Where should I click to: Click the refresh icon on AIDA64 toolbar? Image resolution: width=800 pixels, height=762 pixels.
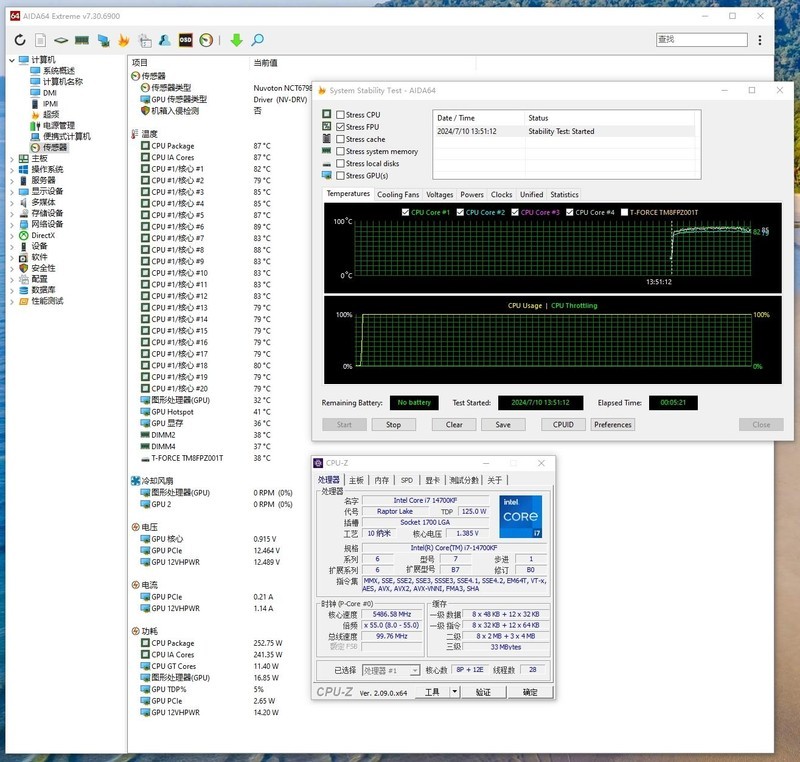click(20, 42)
